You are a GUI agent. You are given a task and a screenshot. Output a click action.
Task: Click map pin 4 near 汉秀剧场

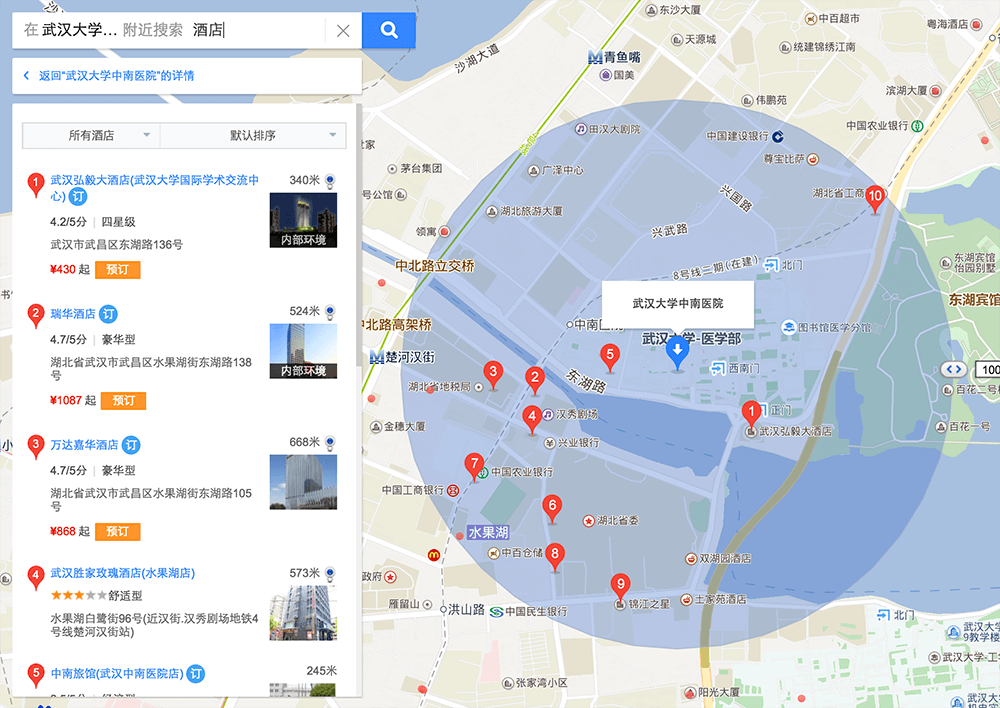[x=532, y=418]
